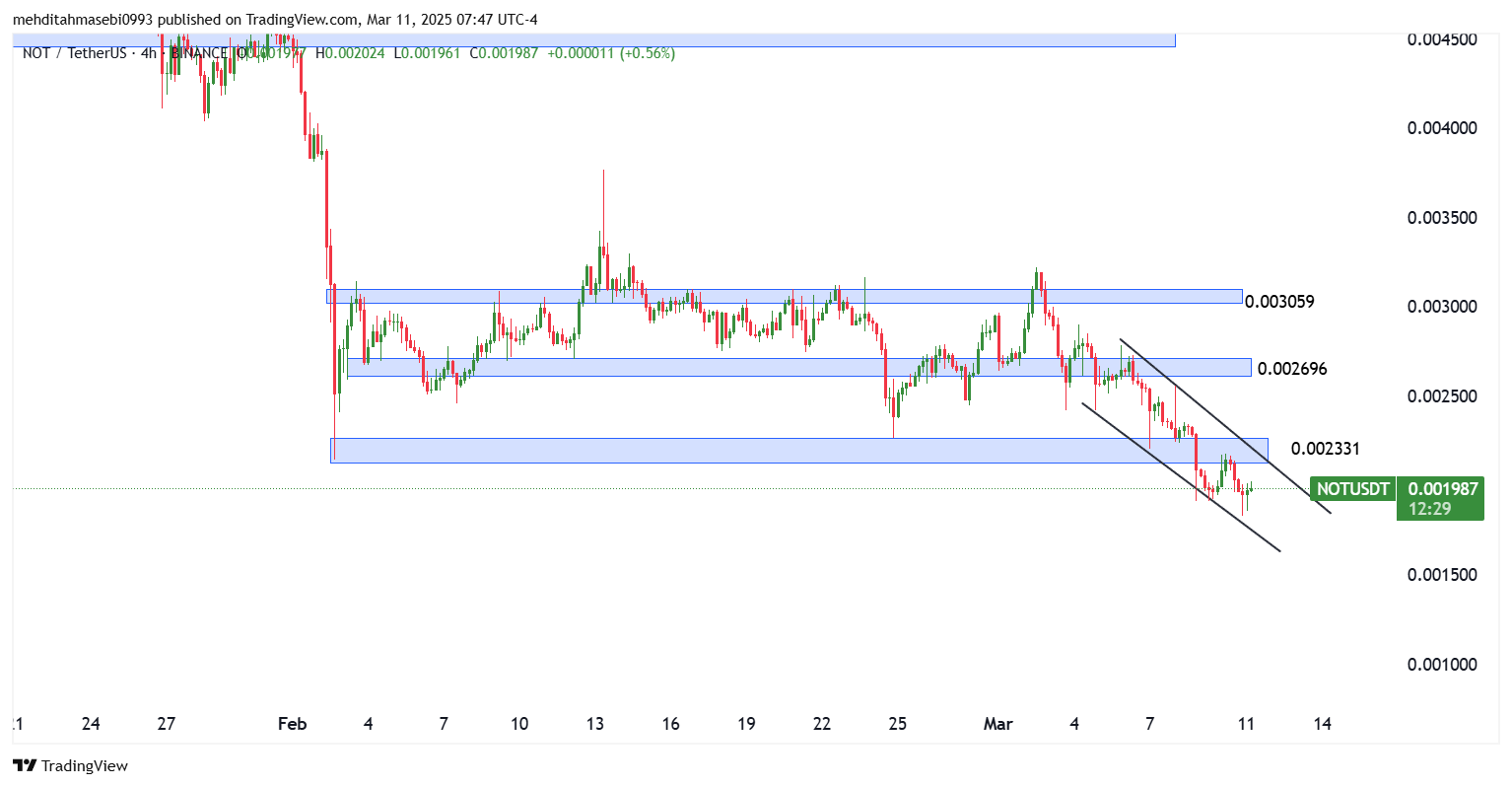1512x787 pixels.
Task: Select the 0.002696 zone price label
Action: [x=1292, y=369]
